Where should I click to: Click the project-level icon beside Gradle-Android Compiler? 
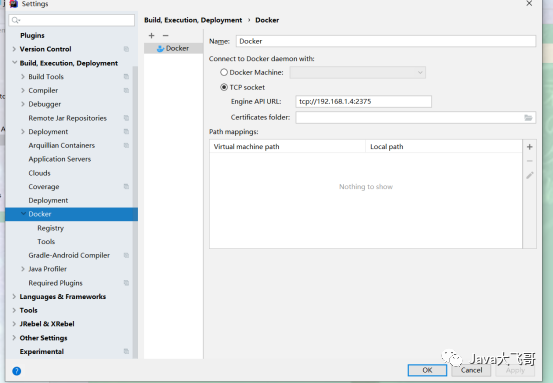click(126, 255)
